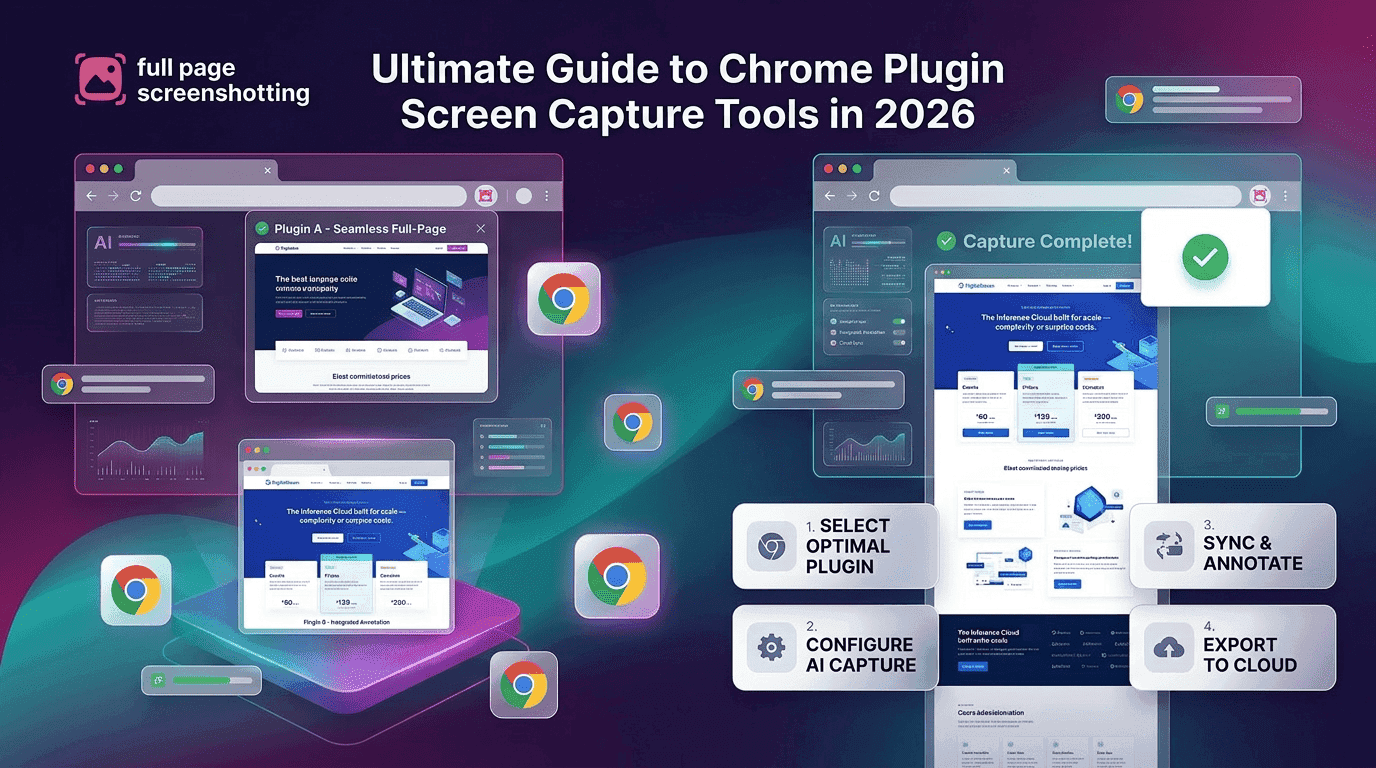Click forward arrow in purple browser window

[113, 196]
